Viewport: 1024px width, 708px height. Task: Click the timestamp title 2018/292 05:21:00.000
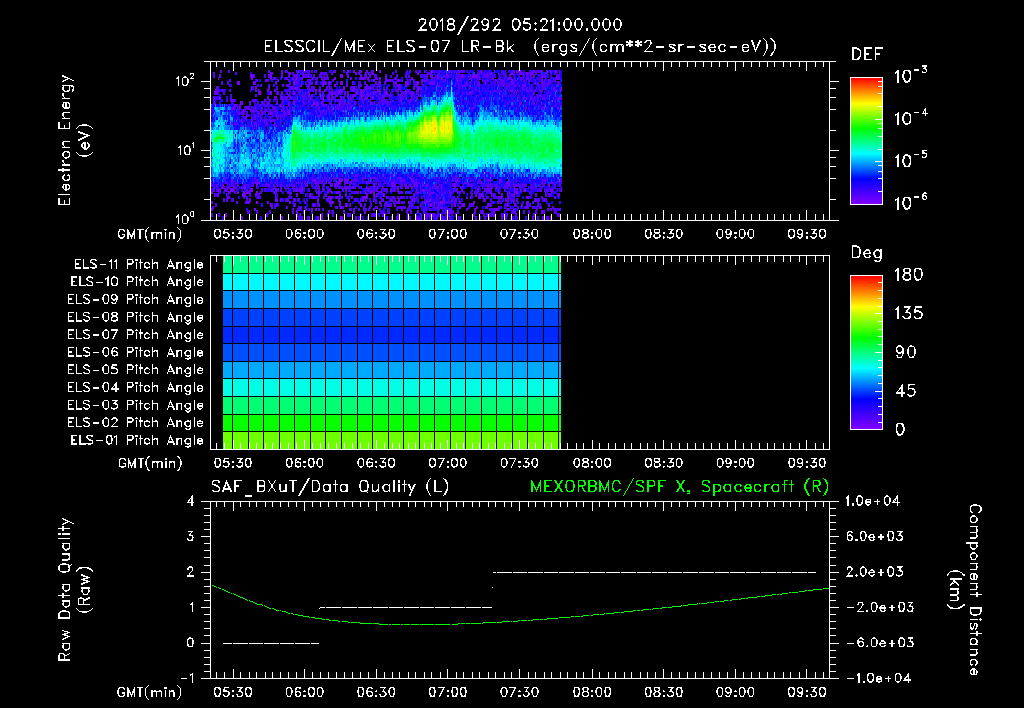pos(520,25)
